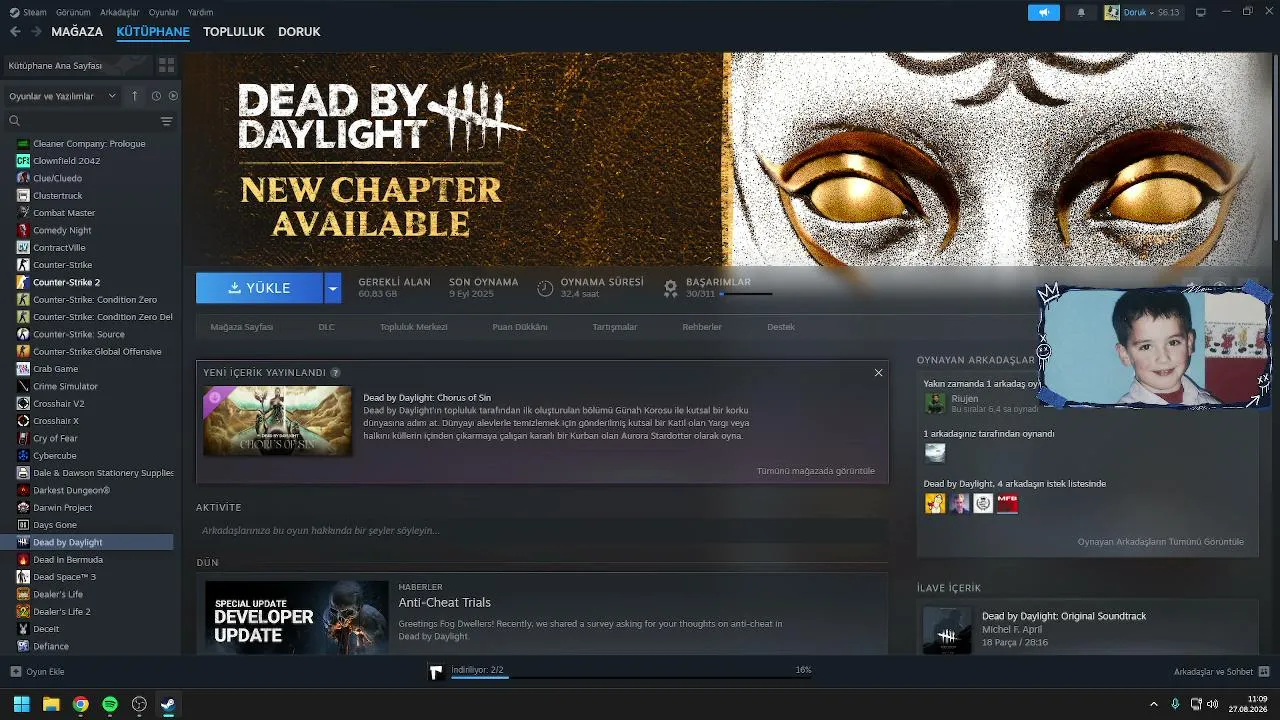This screenshot has width=1280, height=720.
Task: Click the library search magnifier icon
Action: point(14,121)
